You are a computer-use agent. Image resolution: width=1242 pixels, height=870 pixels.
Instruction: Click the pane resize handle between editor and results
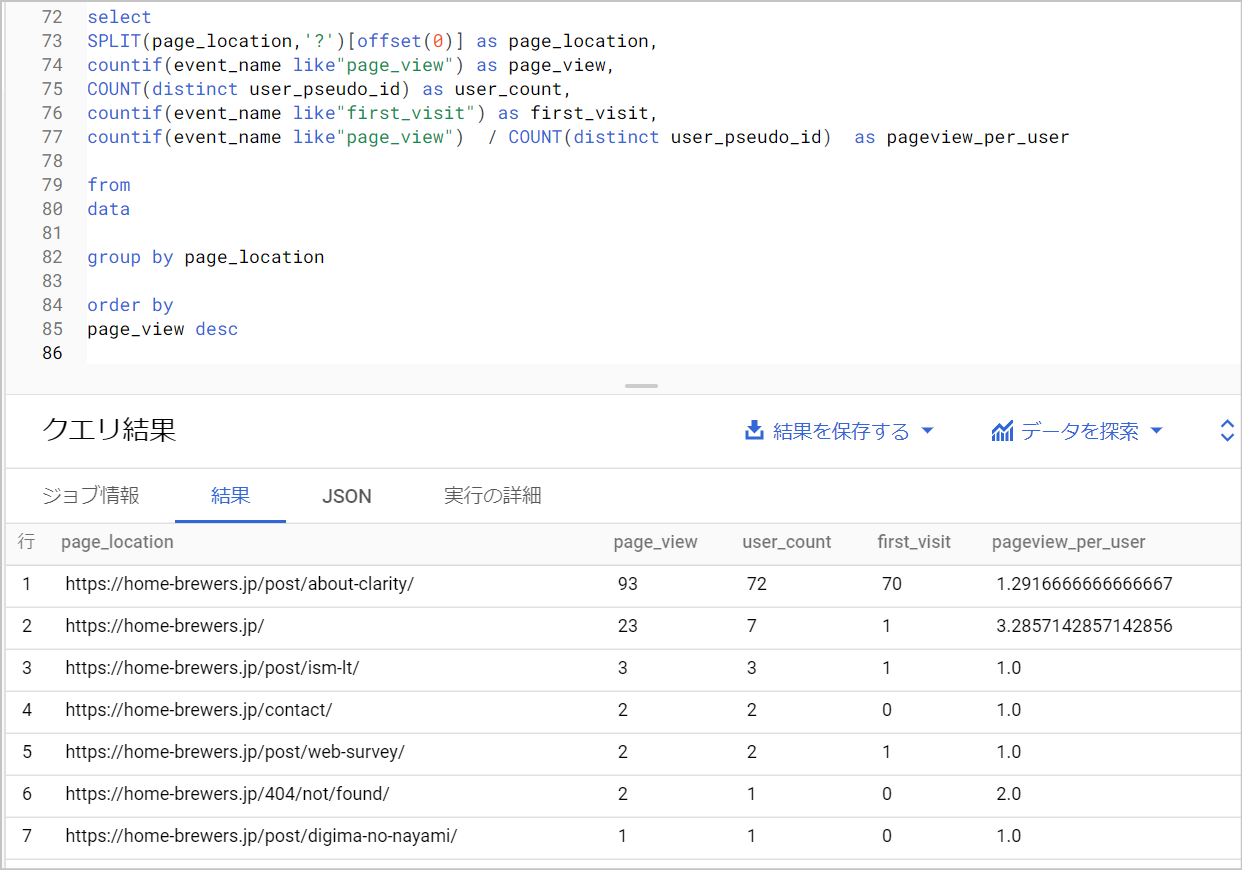click(x=641, y=386)
